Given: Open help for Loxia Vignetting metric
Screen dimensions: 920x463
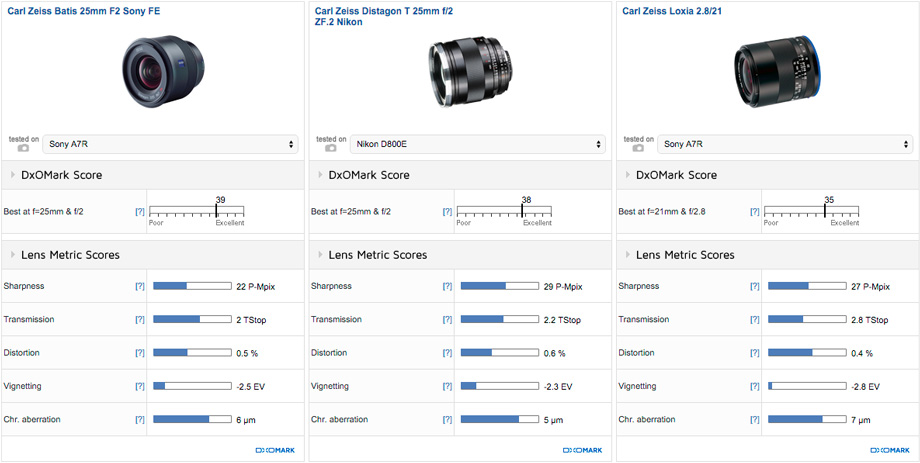Looking at the screenshot, I should pyautogui.click(x=755, y=387).
